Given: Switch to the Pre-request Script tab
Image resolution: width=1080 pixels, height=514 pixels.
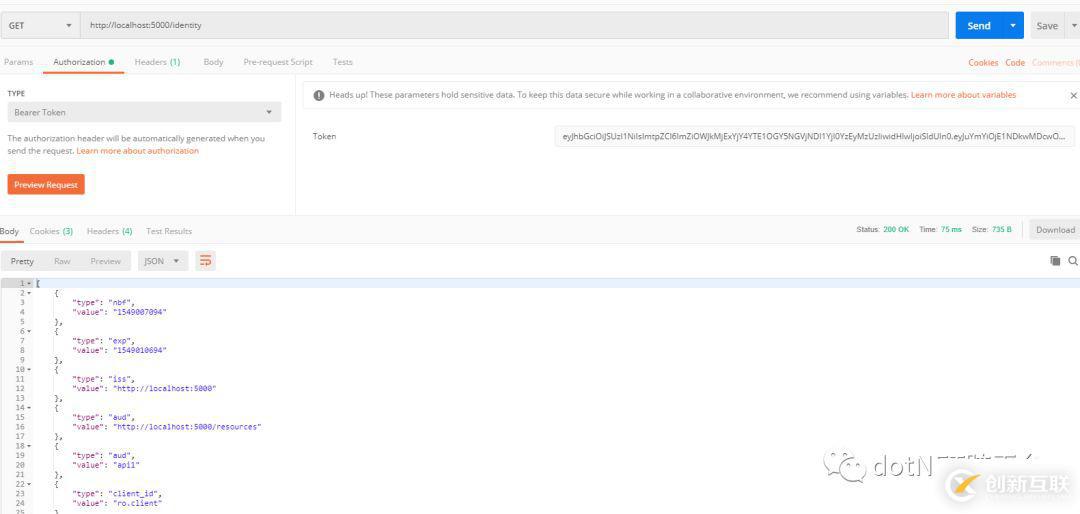Looking at the screenshot, I should pos(278,62).
